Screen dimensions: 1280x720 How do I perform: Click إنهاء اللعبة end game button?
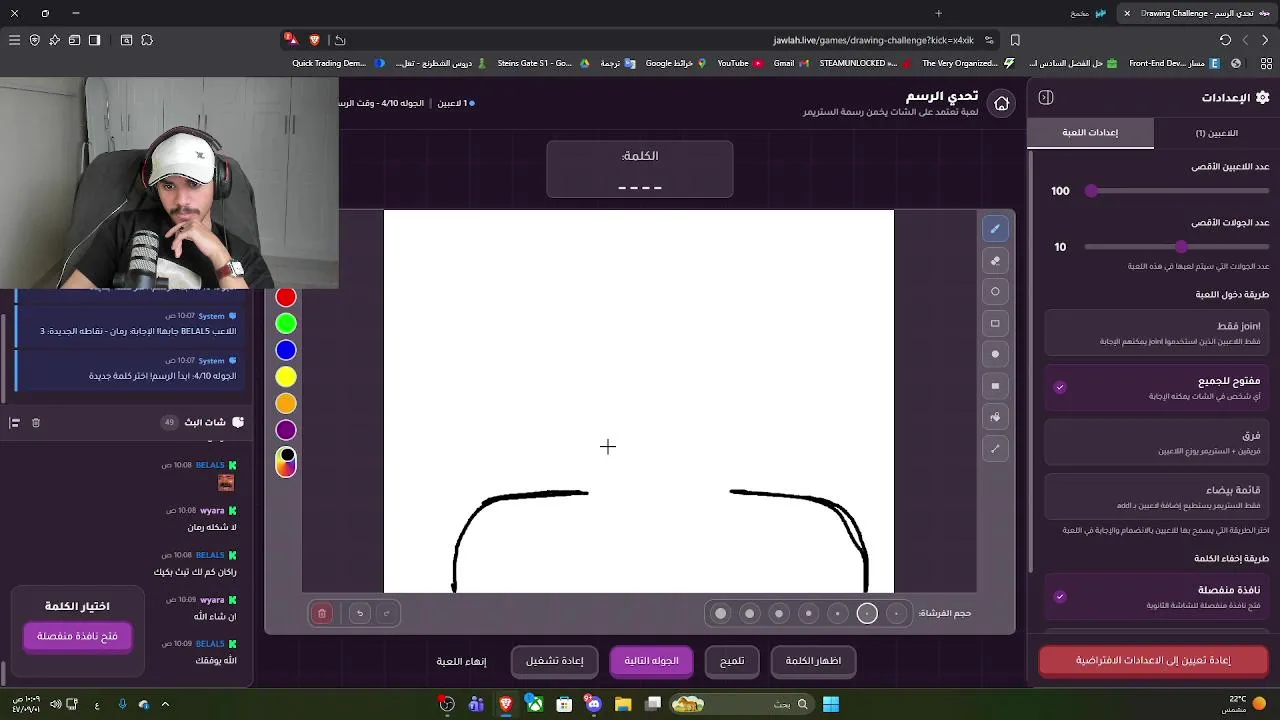tap(461, 661)
